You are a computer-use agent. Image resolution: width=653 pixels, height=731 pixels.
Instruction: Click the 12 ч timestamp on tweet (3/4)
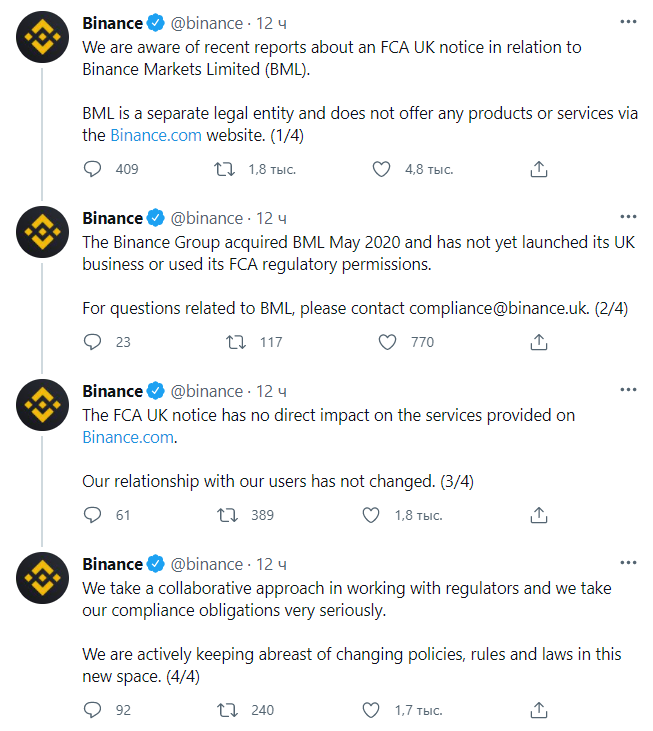(273, 391)
